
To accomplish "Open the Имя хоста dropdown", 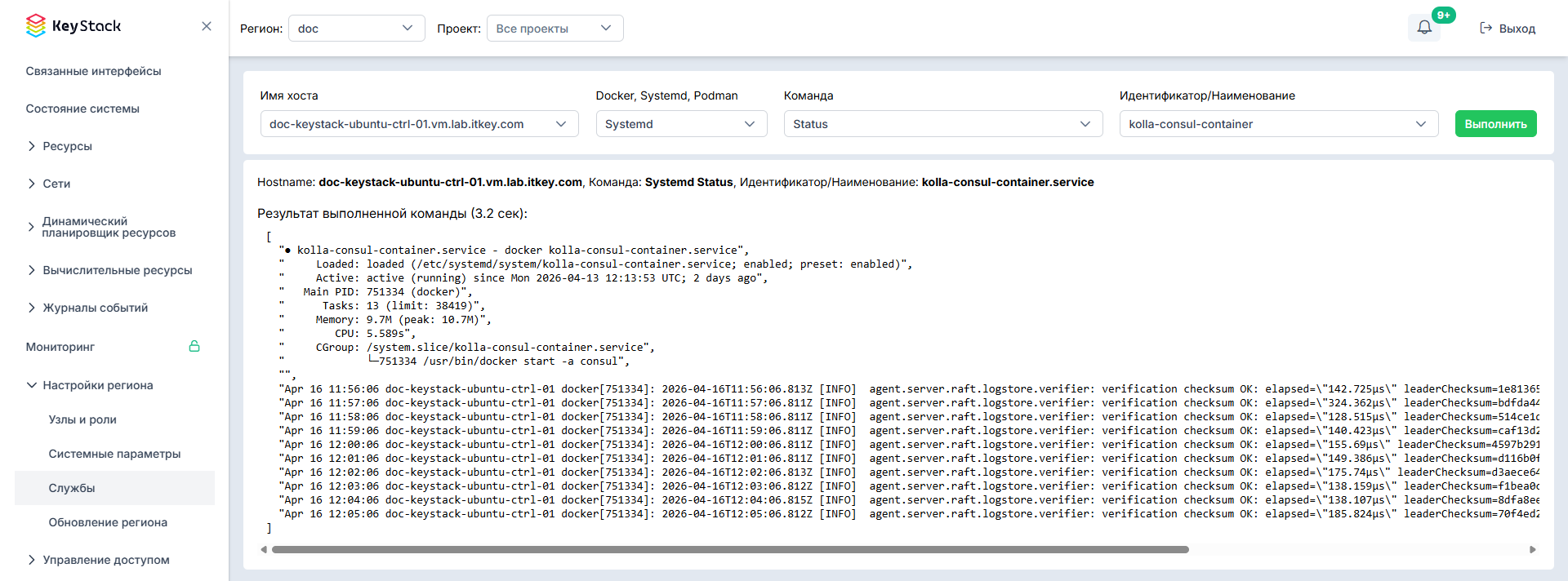I will [x=419, y=124].
